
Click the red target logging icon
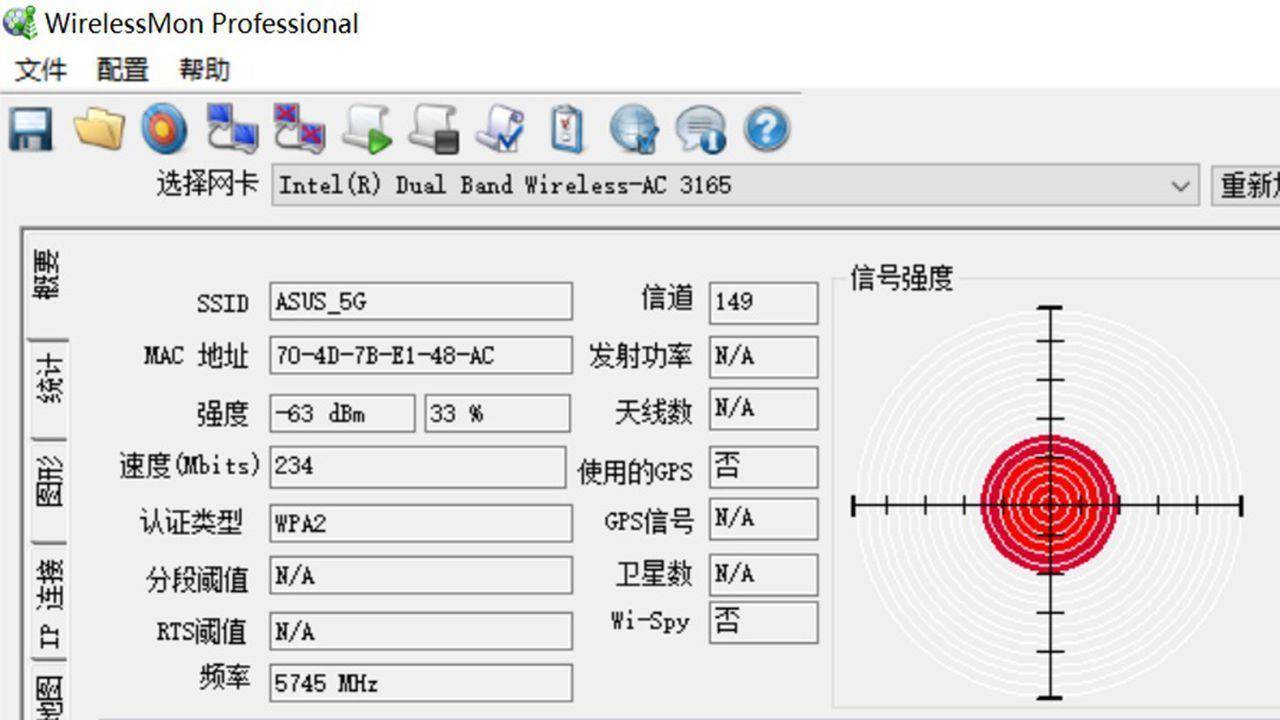coord(162,130)
